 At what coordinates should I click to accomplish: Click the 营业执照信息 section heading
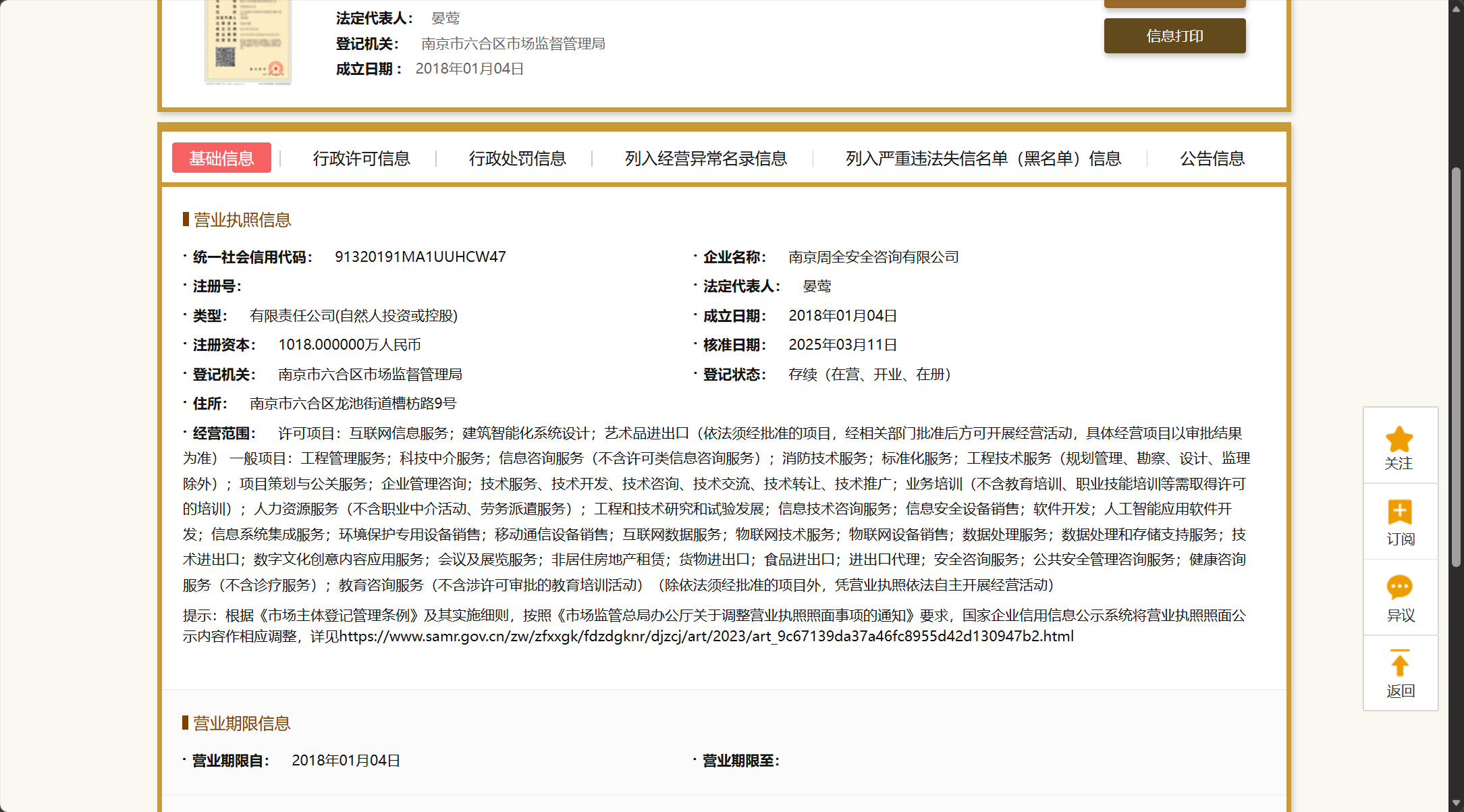(x=242, y=220)
